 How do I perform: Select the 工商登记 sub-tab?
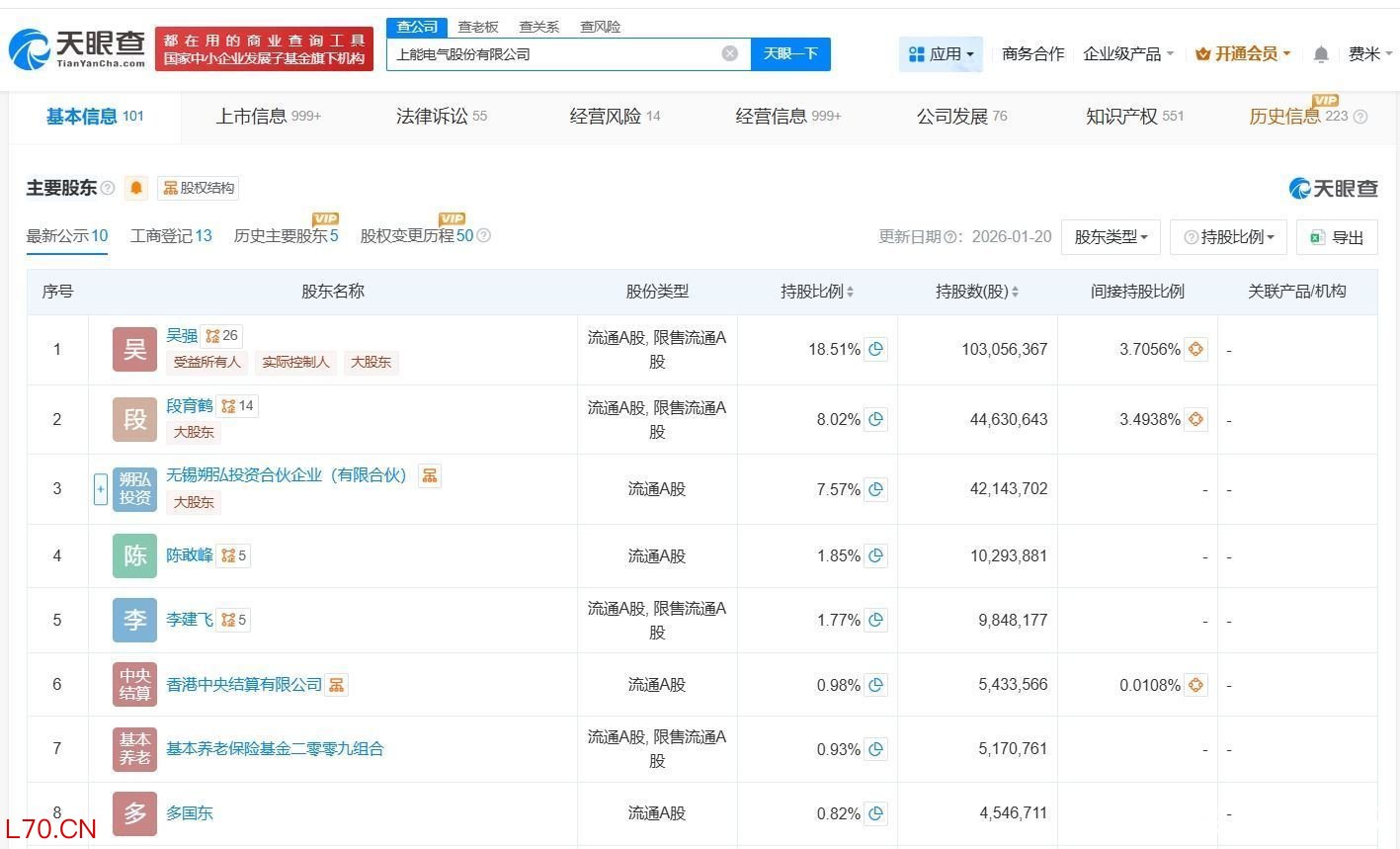pos(171,236)
